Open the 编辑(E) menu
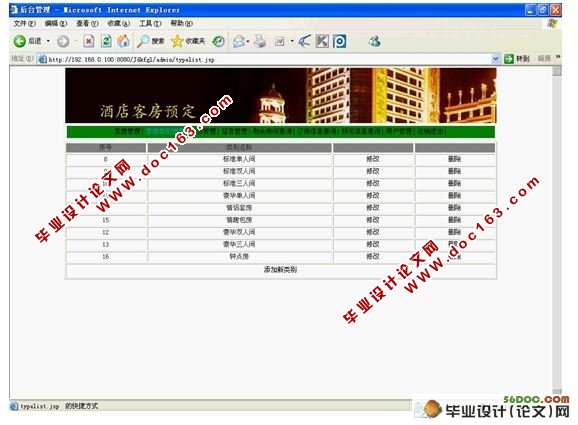 pos(56,24)
